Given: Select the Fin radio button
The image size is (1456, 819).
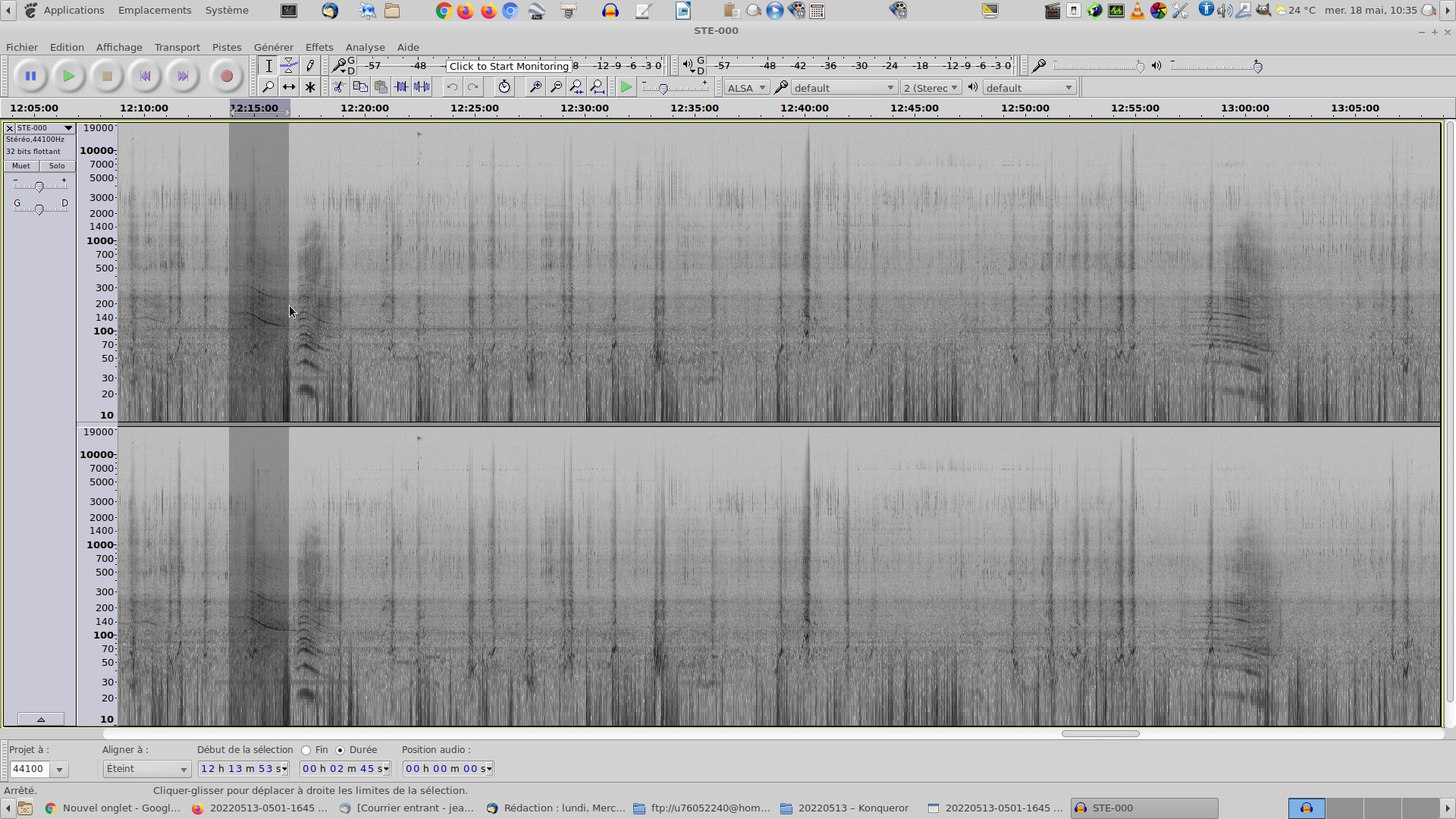Looking at the screenshot, I should point(306,750).
